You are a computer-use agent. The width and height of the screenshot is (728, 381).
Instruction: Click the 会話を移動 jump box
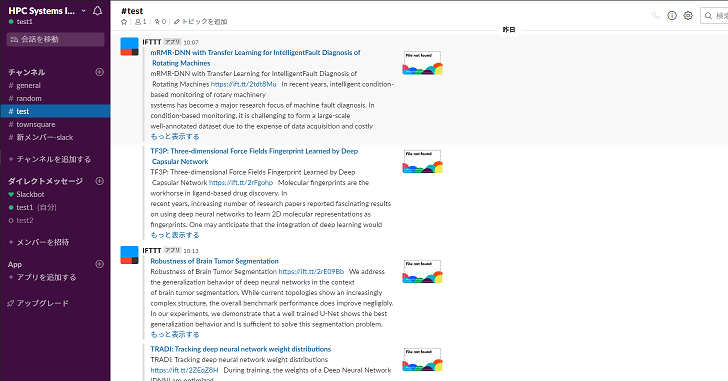tap(55, 39)
